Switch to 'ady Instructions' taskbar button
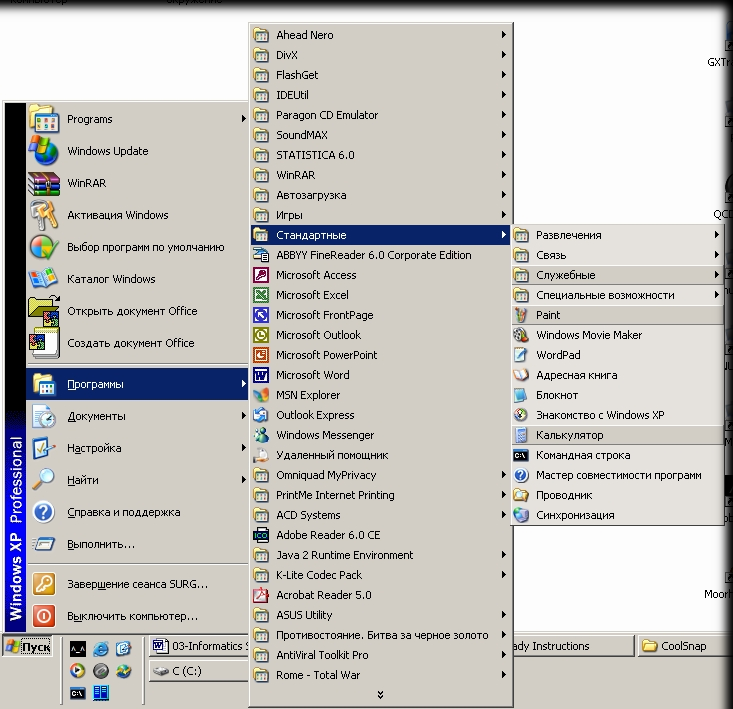This screenshot has height=709, width=733. [x=573, y=646]
